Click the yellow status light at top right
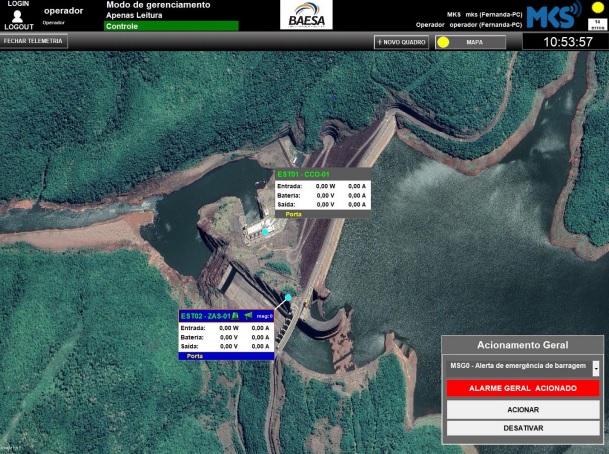The image size is (609, 454). tap(598, 8)
